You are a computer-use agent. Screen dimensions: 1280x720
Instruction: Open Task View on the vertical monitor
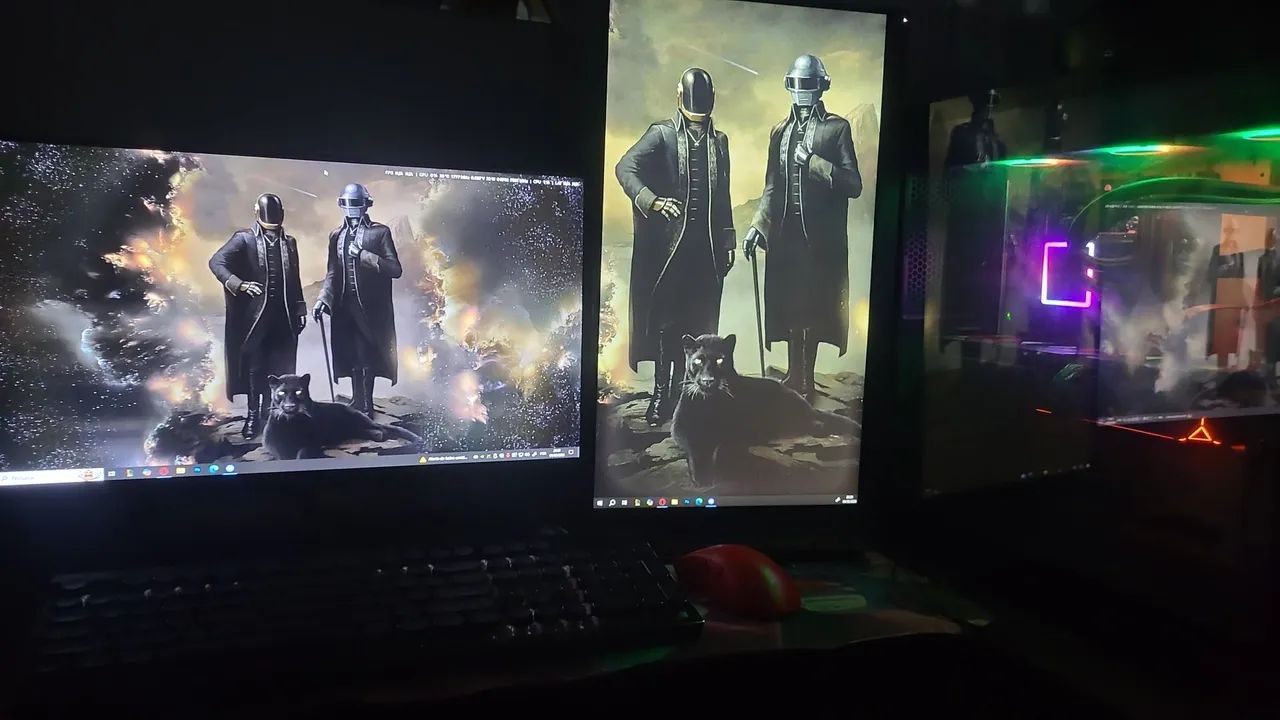click(624, 503)
